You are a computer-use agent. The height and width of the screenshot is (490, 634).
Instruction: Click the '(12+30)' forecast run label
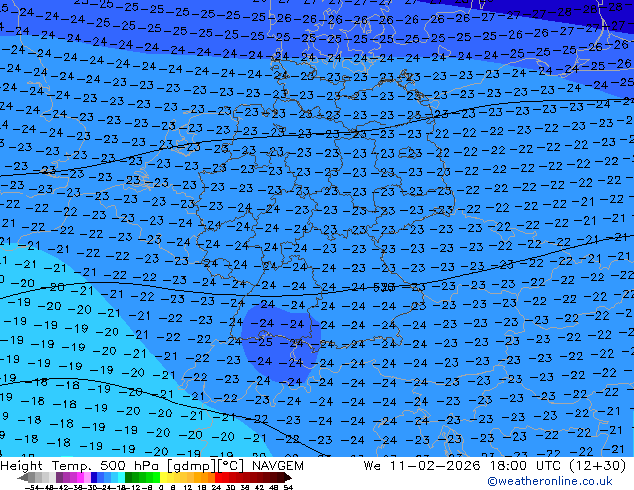pyautogui.click(x=598, y=466)
